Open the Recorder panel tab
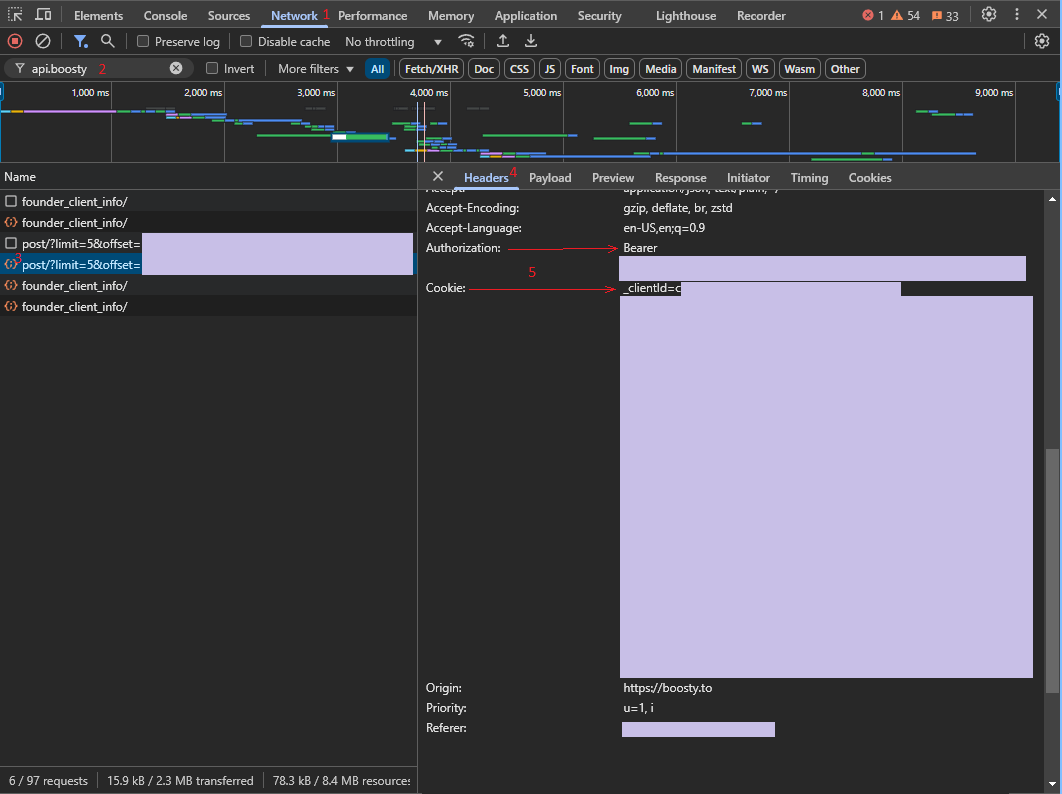1062x794 pixels. click(761, 15)
